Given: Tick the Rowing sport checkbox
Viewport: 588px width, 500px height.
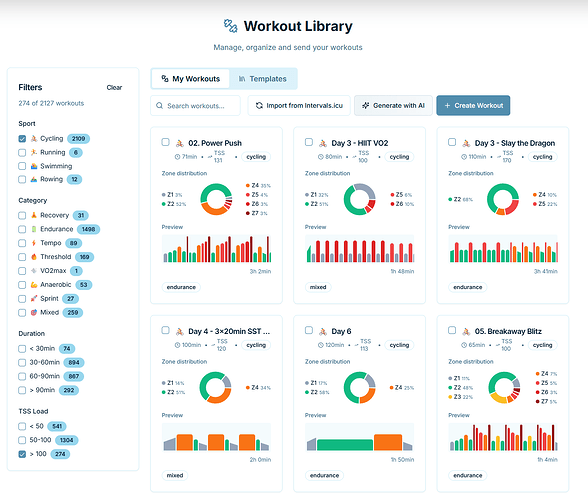Looking at the screenshot, I should [22, 179].
